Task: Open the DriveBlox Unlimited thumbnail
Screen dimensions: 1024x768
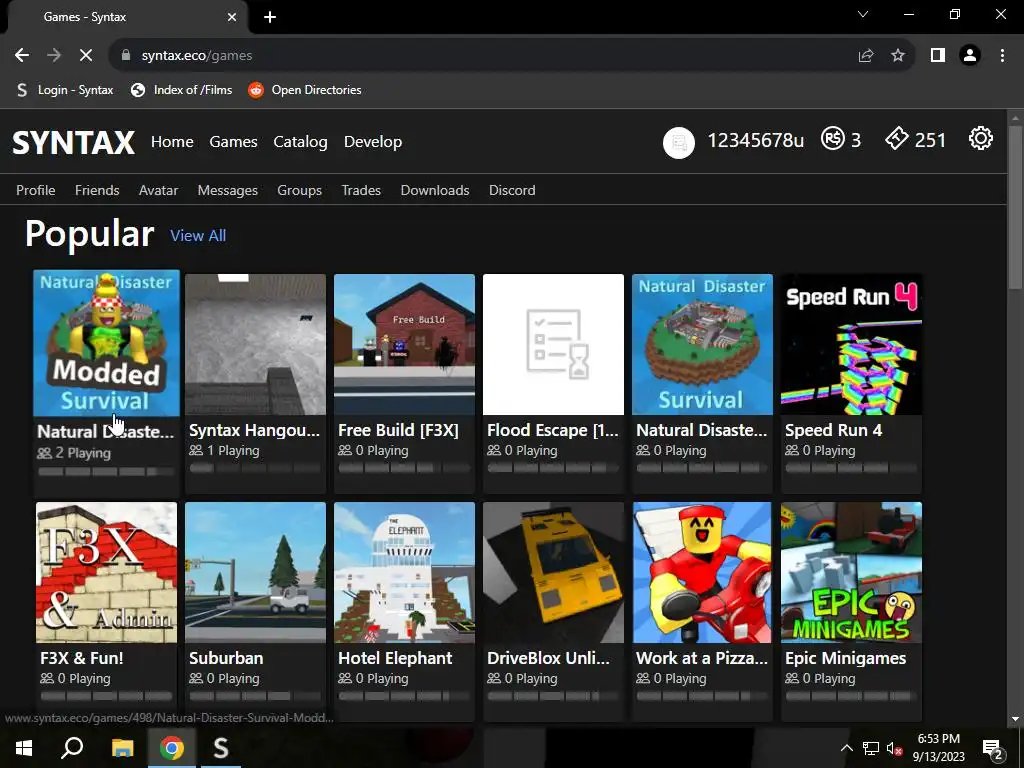Action: (x=553, y=572)
